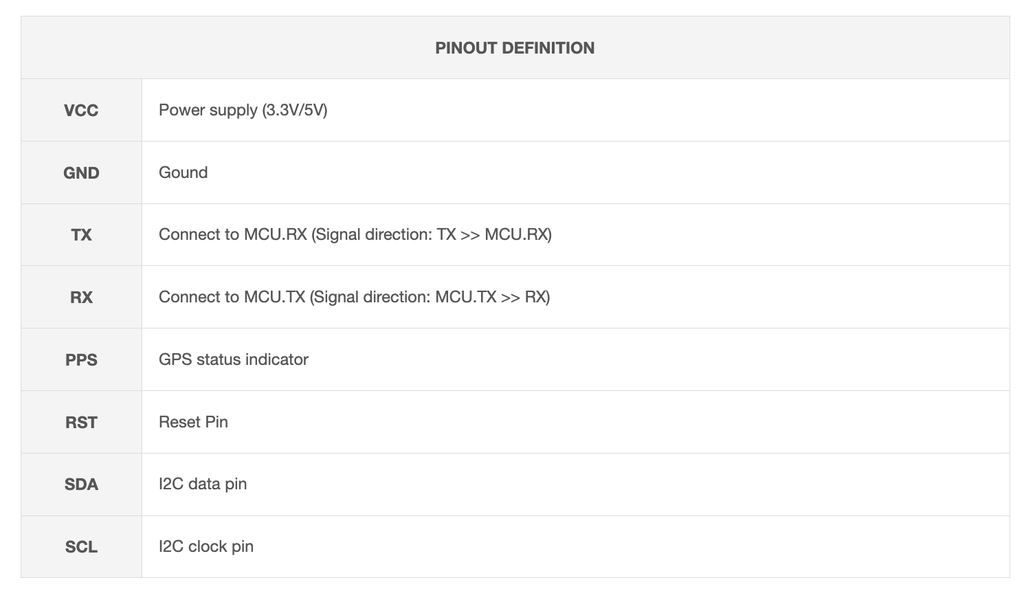This screenshot has height=591, width=1024.
Task: Select the SDA pin label cell
Action: [x=81, y=484]
